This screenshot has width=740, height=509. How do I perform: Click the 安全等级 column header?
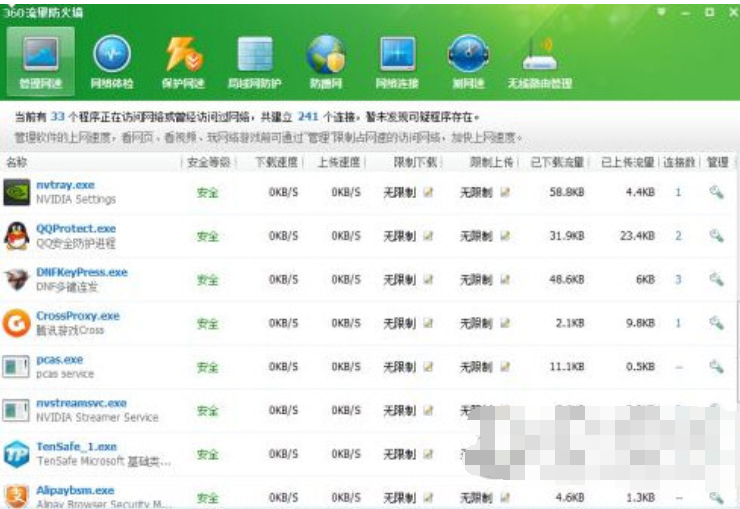(208, 162)
